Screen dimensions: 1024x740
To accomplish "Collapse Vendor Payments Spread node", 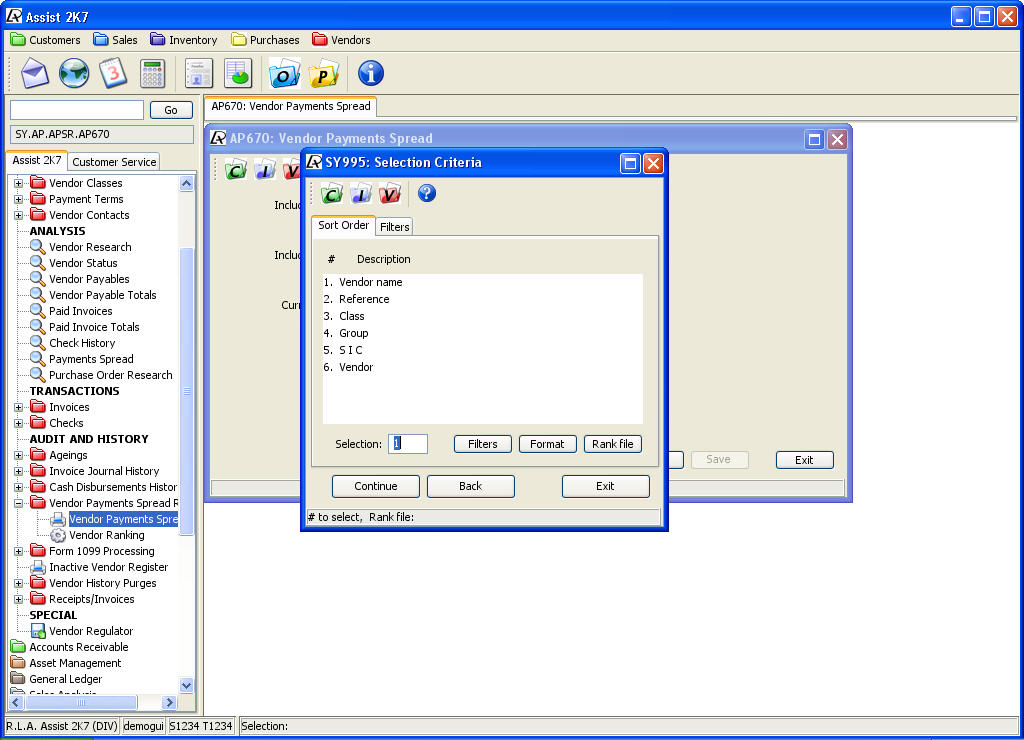I will (x=18, y=504).
